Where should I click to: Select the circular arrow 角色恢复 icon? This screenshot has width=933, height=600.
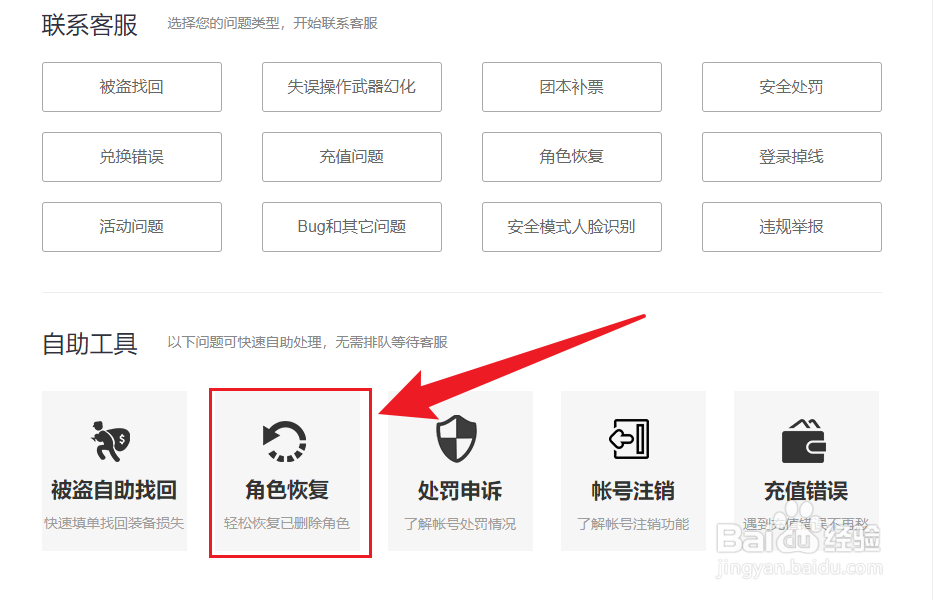coord(284,441)
